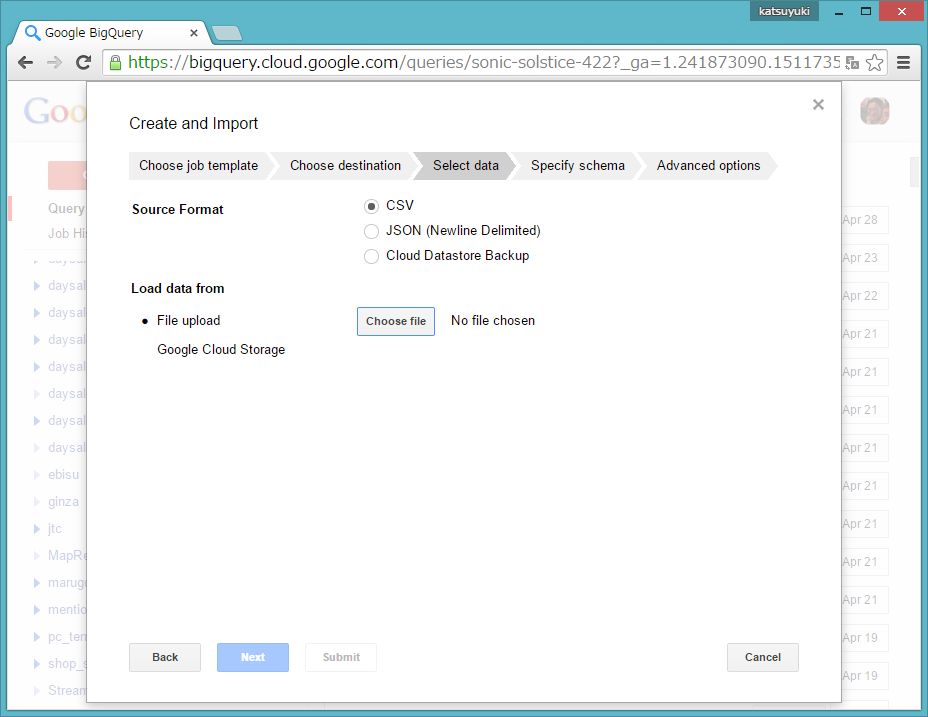Expand the mentio dataset
The height and width of the screenshot is (717, 928).
[37, 610]
